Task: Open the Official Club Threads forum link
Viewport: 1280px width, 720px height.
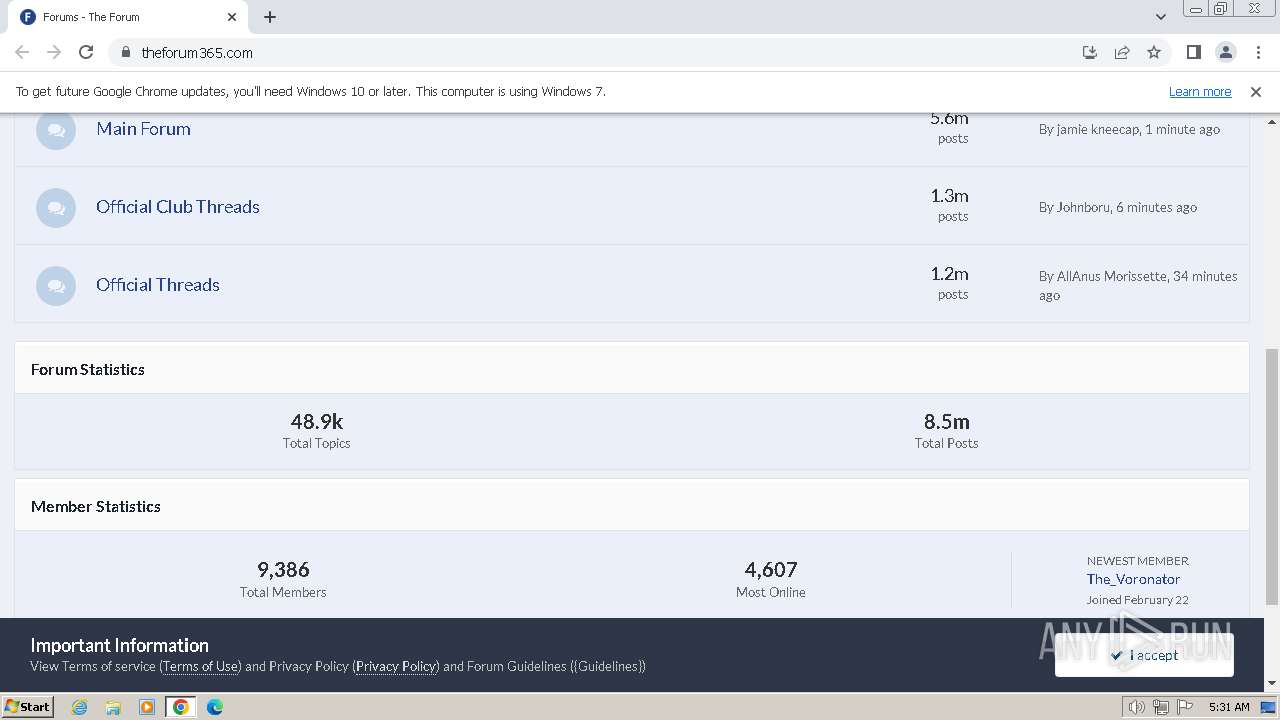Action: (178, 207)
